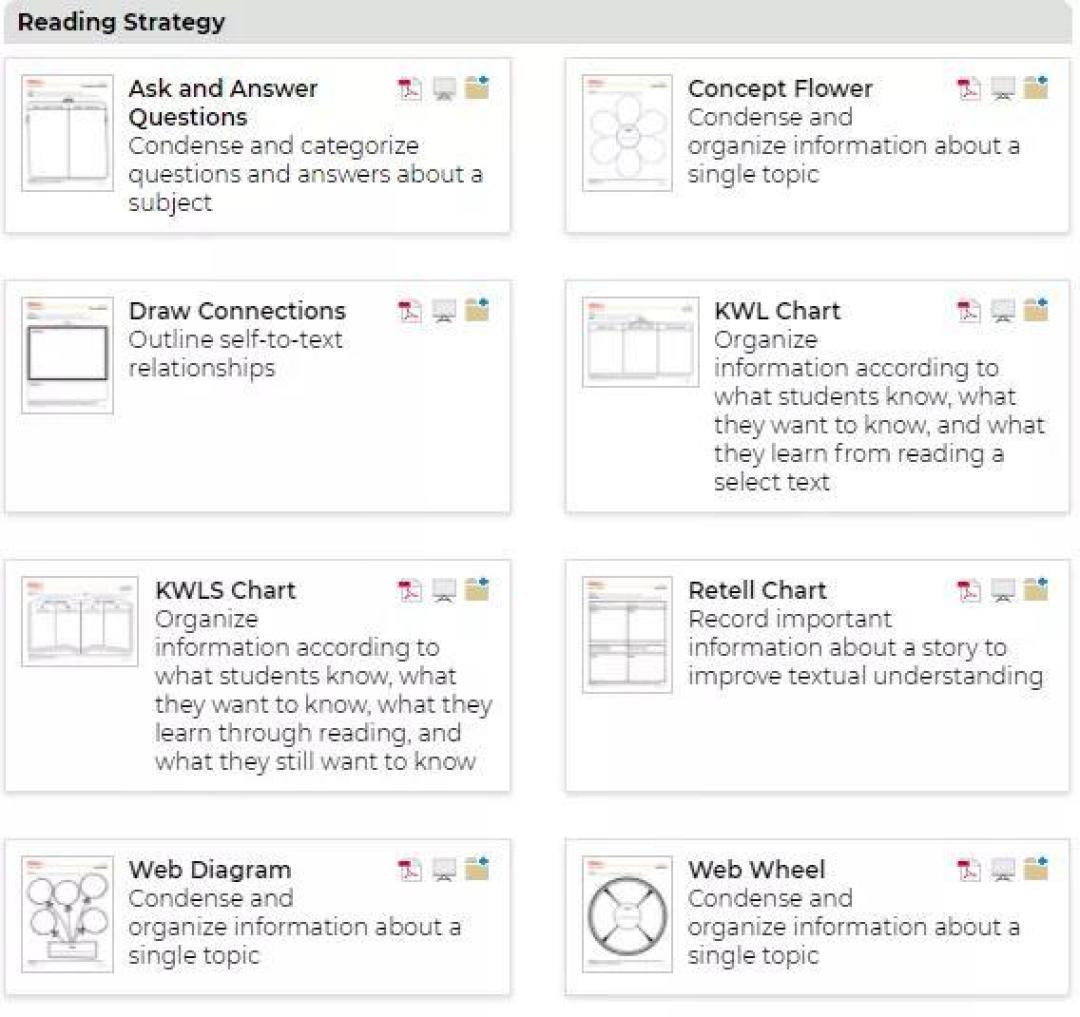The image size is (1080, 1017).
Task: Add KWL Chart to folder icon
Action: (x=1036, y=311)
